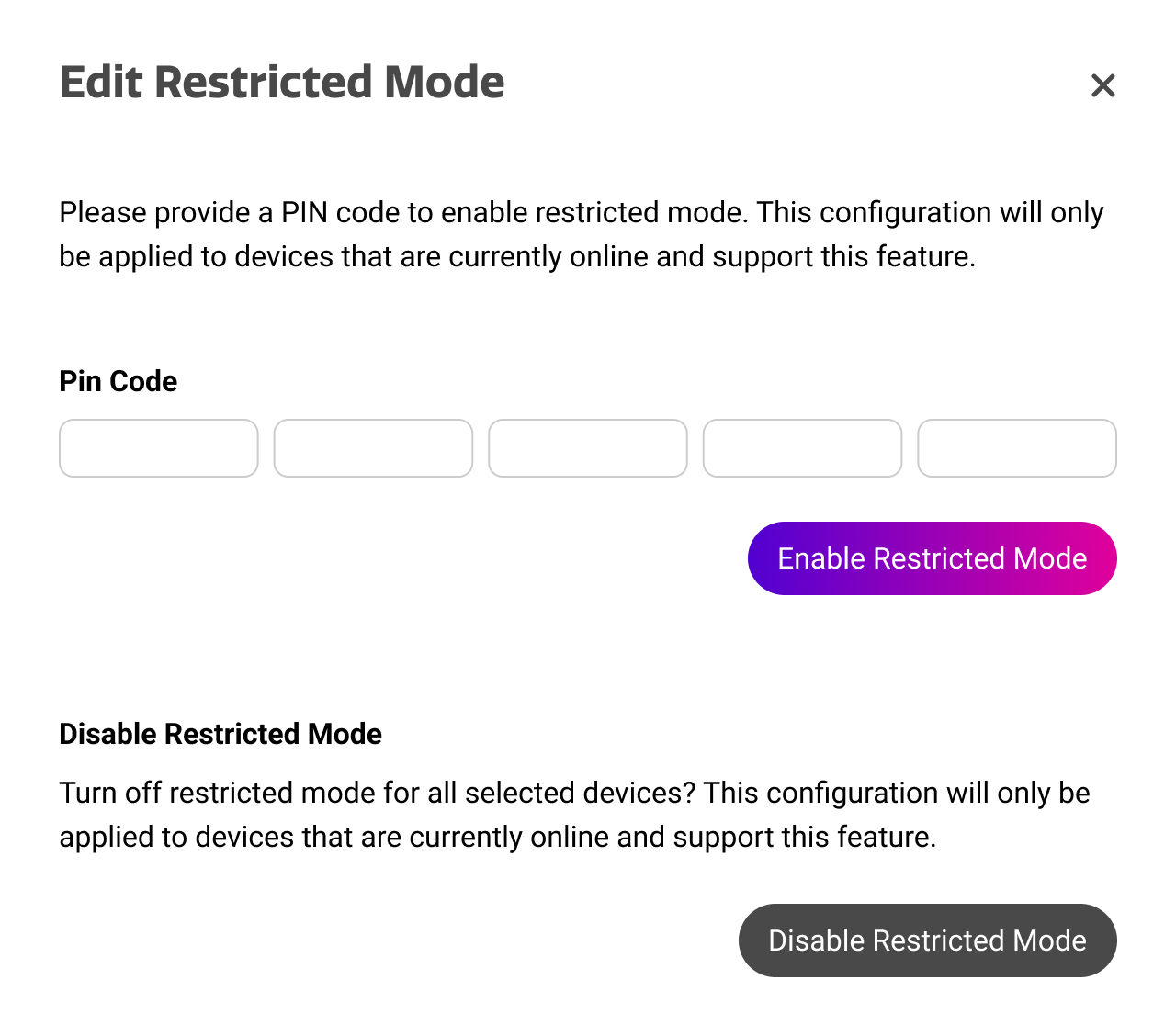Focus the second Pin Code digit box
The height and width of the screenshot is (1036, 1176).
373,448
